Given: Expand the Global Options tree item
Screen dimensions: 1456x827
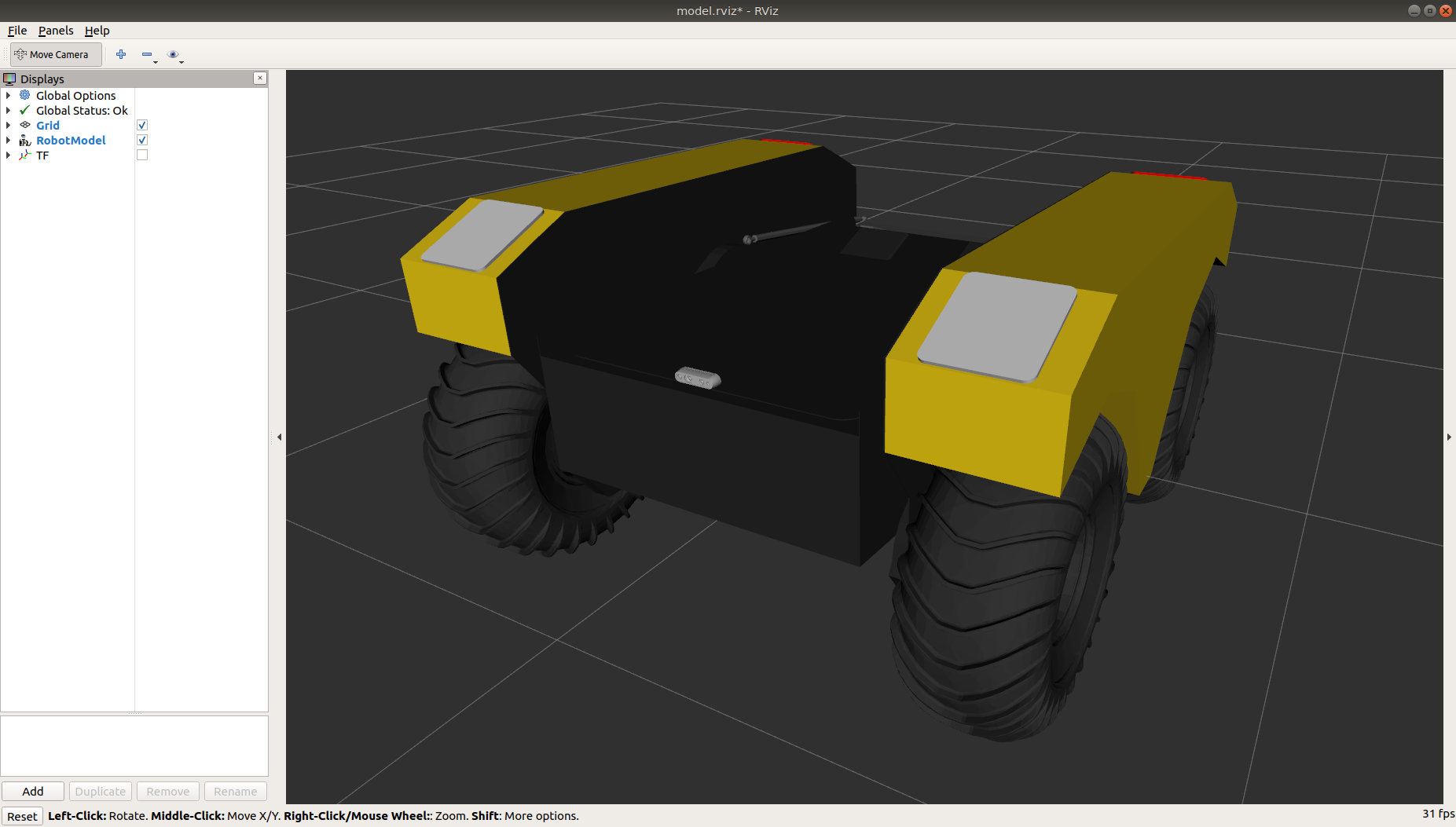Looking at the screenshot, I should click(x=9, y=95).
